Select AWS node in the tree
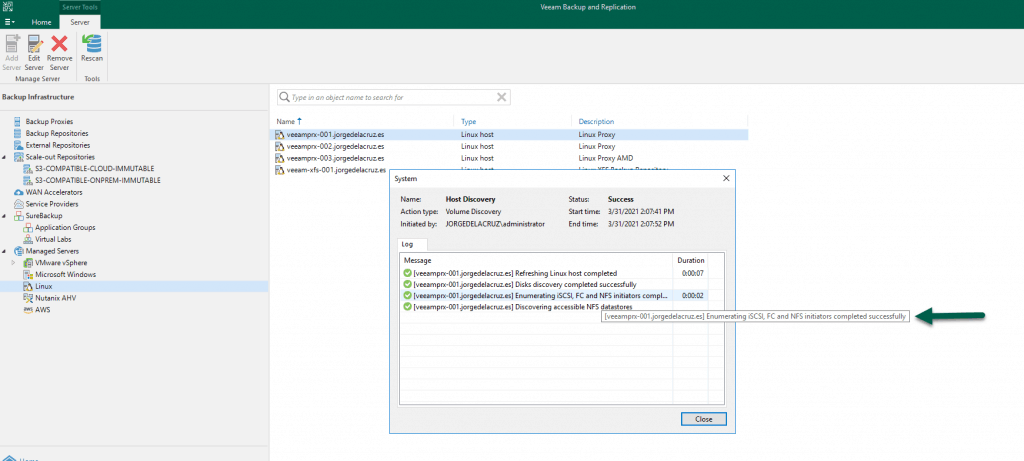The image size is (1024, 461). pos(42,310)
